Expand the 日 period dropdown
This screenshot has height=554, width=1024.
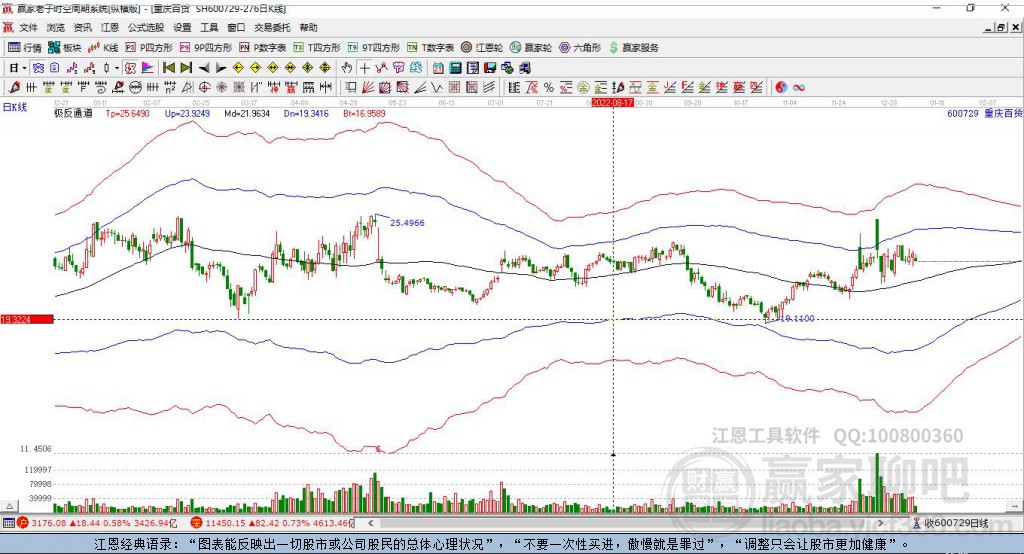[x=24, y=68]
